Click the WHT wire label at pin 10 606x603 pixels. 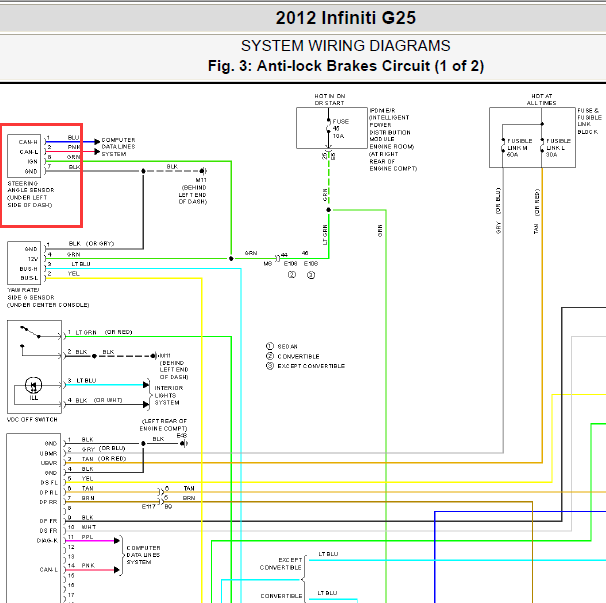(x=89, y=527)
